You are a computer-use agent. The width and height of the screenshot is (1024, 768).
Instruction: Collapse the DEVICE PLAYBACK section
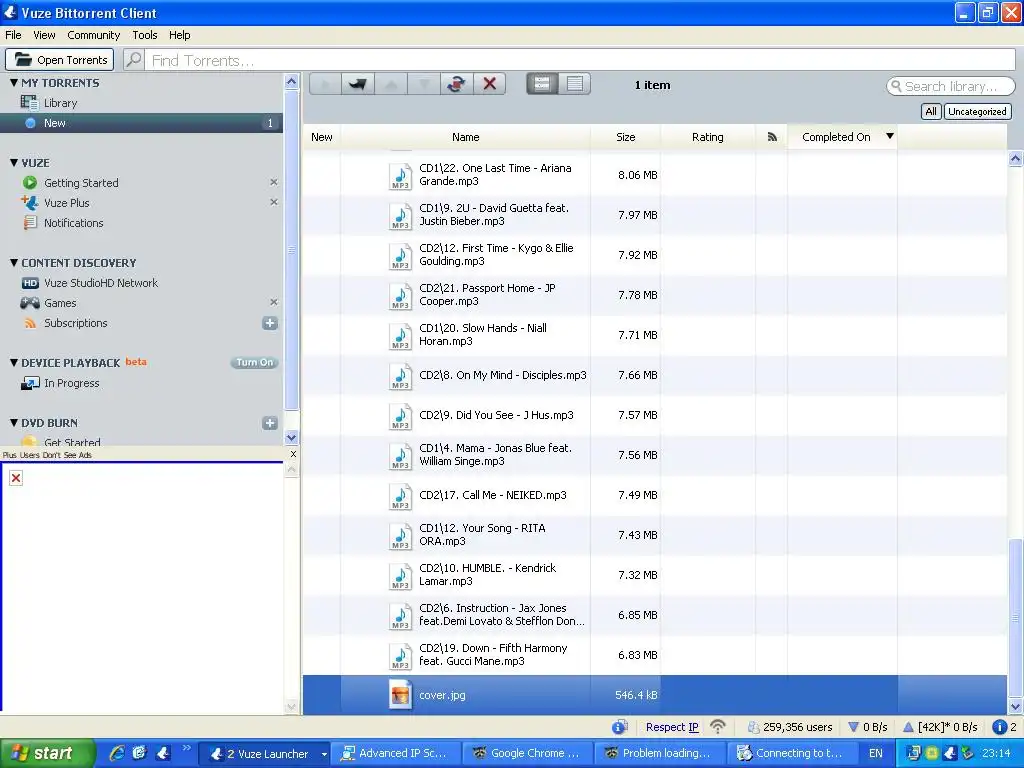pyautogui.click(x=14, y=362)
